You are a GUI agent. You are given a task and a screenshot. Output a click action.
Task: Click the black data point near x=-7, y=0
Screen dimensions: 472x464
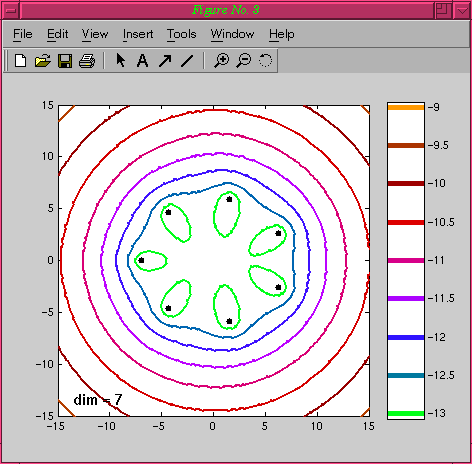(141, 260)
